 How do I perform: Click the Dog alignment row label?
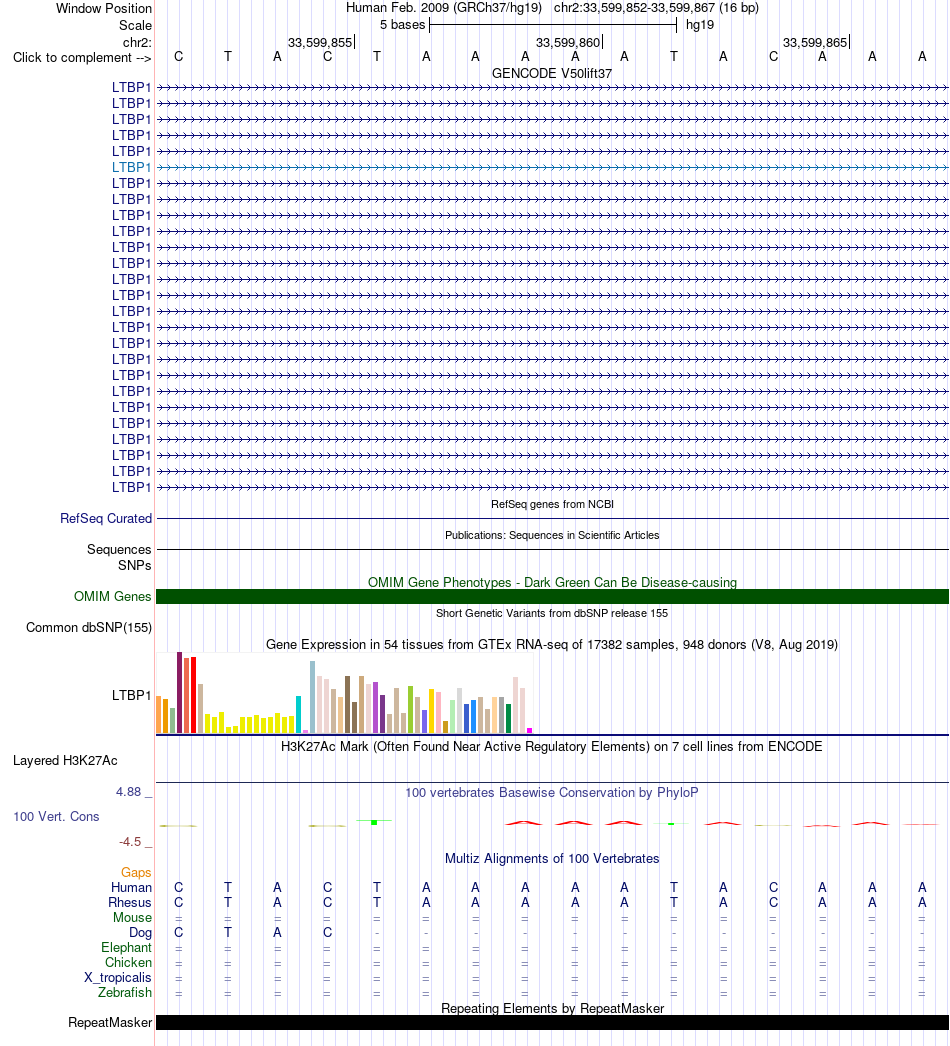click(140, 933)
